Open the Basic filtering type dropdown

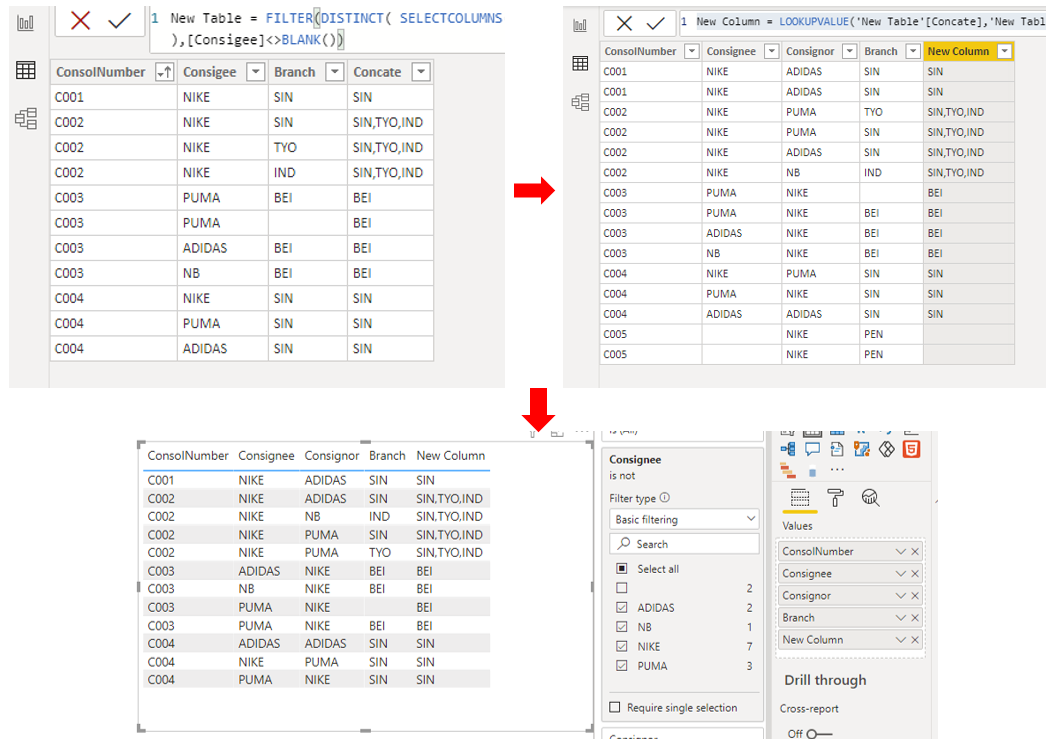pos(684,519)
